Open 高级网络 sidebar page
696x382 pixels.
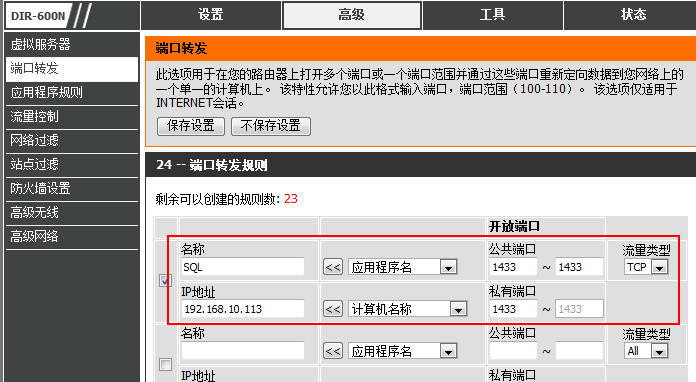point(72,236)
